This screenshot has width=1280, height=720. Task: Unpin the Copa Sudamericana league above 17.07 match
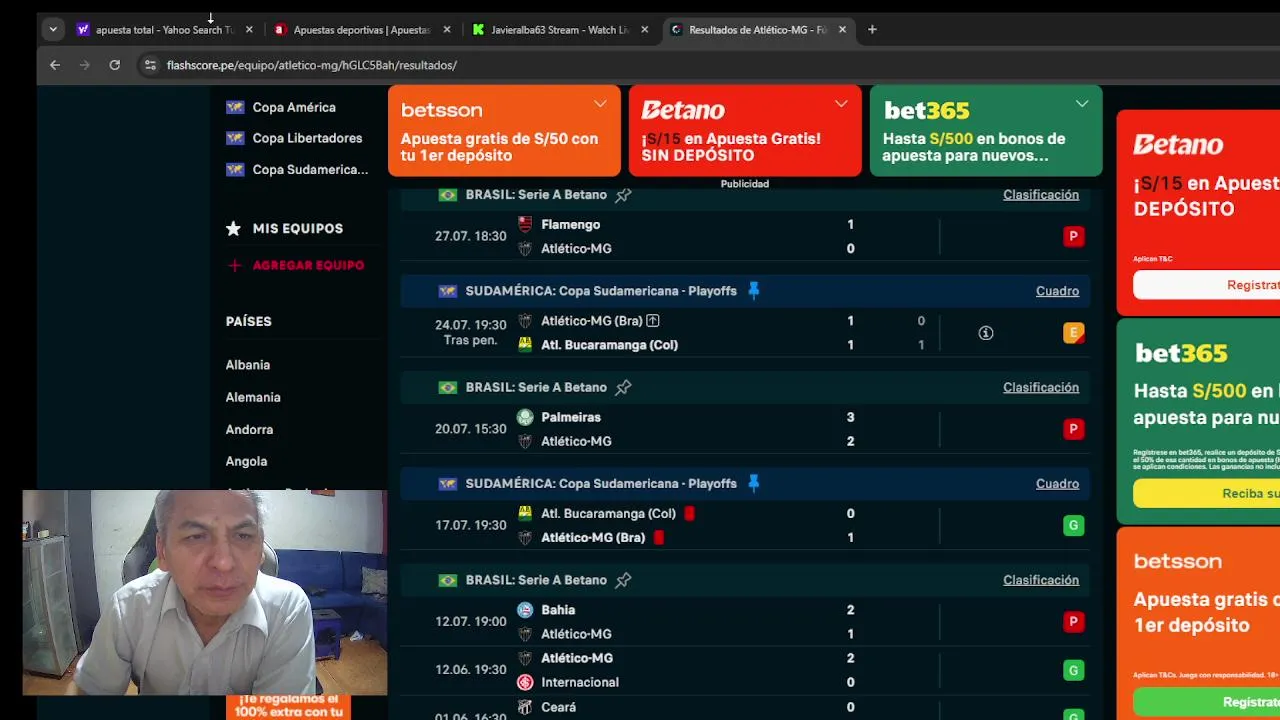click(x=753, y=484)
